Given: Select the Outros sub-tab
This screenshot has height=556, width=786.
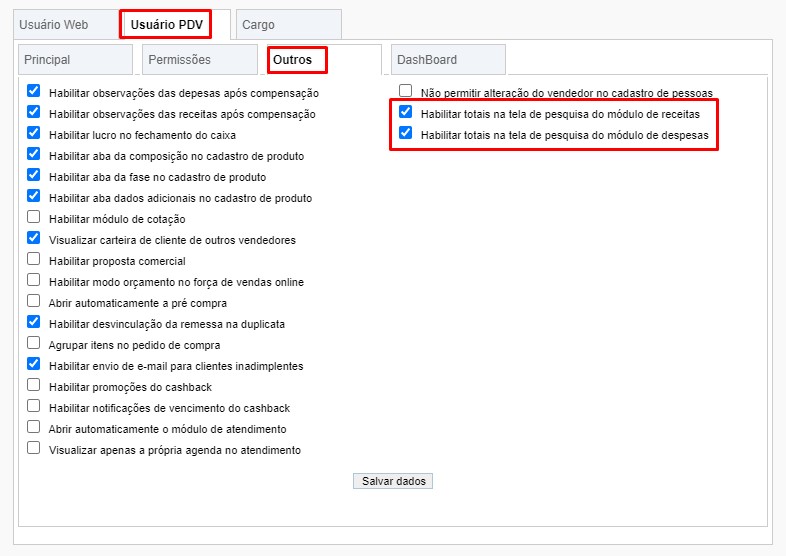Looking at the screenshot, I should coord(324,60).
